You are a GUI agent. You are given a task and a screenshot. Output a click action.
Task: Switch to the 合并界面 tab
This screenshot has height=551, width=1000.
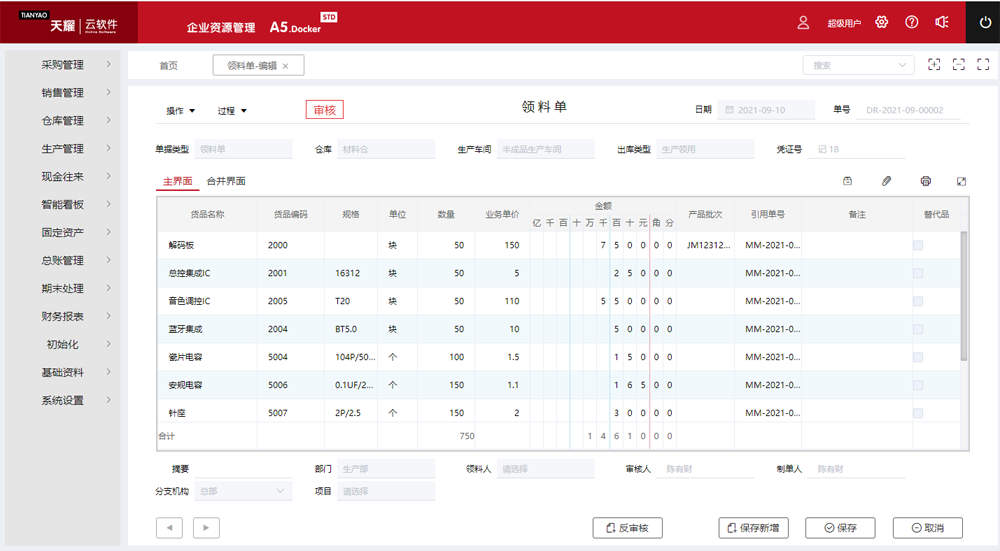click(x=226, y=181)
